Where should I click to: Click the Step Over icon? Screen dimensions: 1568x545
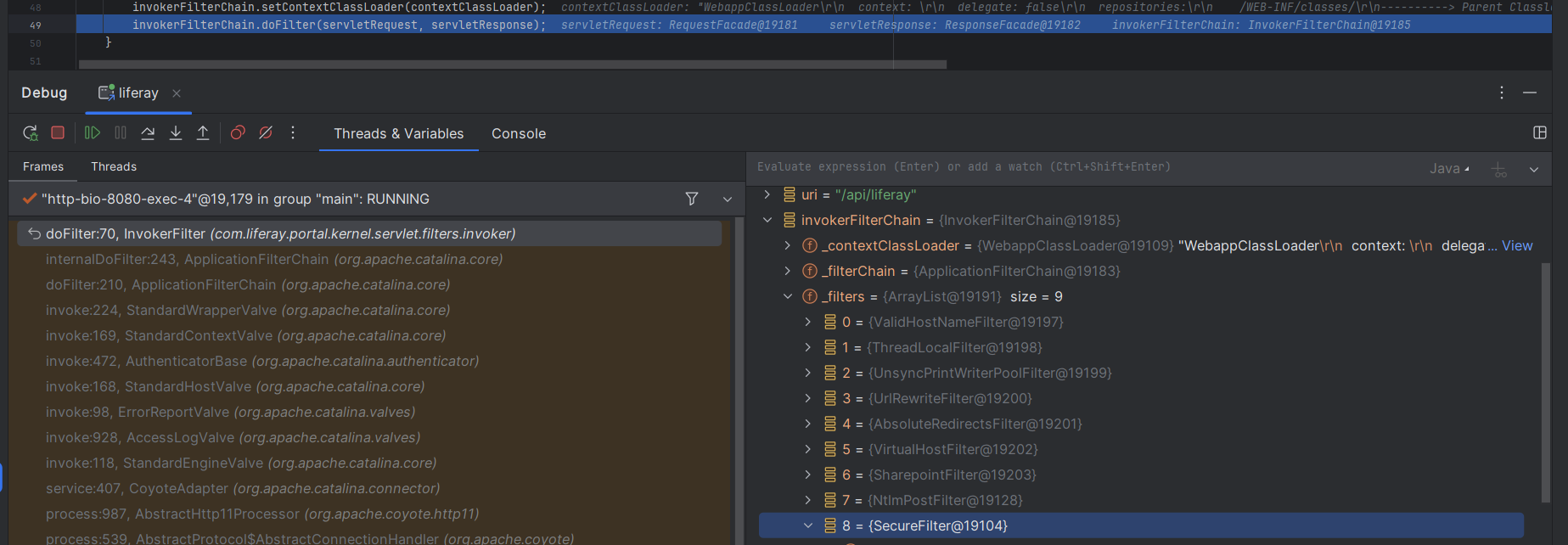tap(148, 133)
